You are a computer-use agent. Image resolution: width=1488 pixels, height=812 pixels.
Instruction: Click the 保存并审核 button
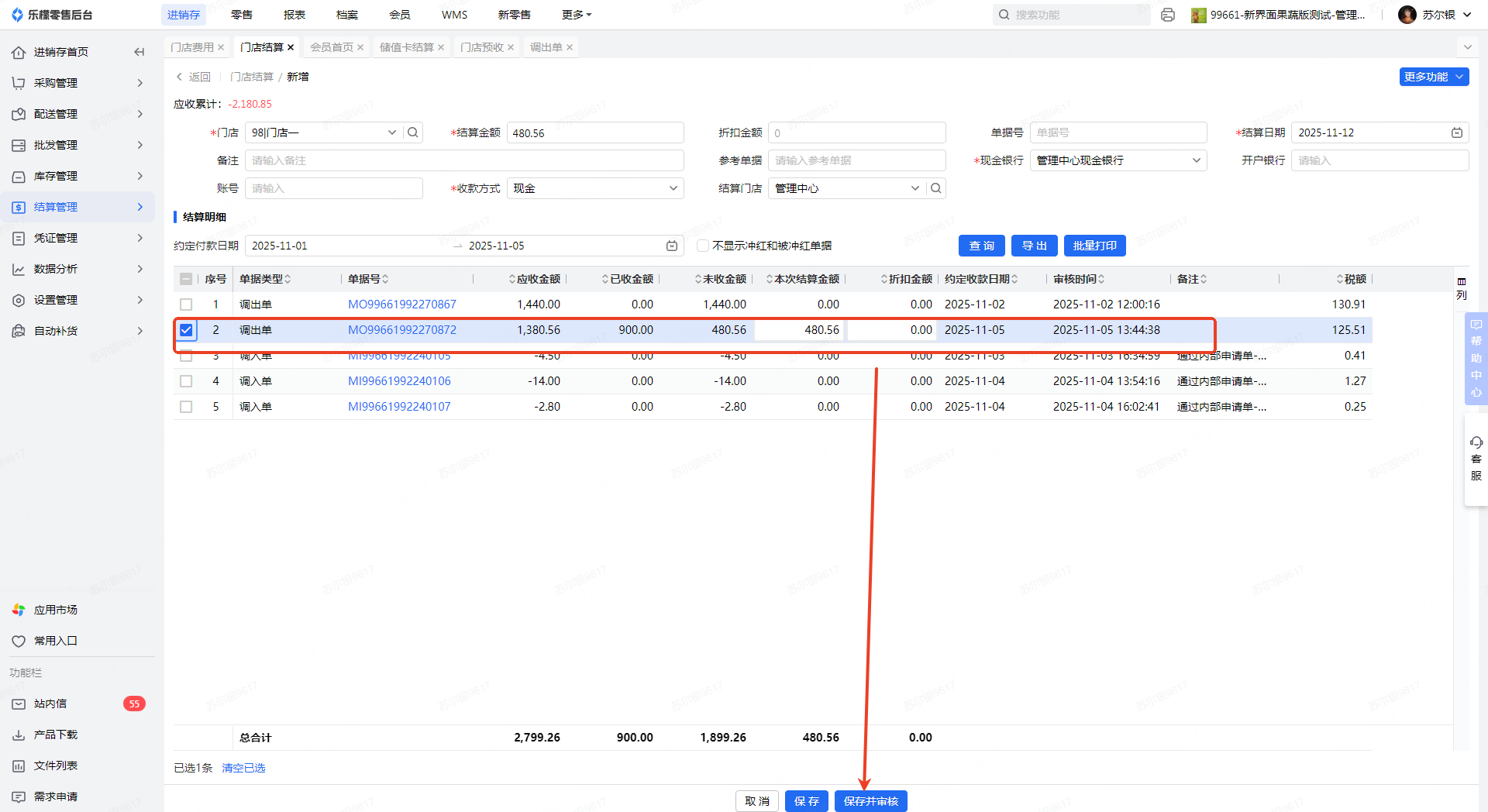(870, 801)
